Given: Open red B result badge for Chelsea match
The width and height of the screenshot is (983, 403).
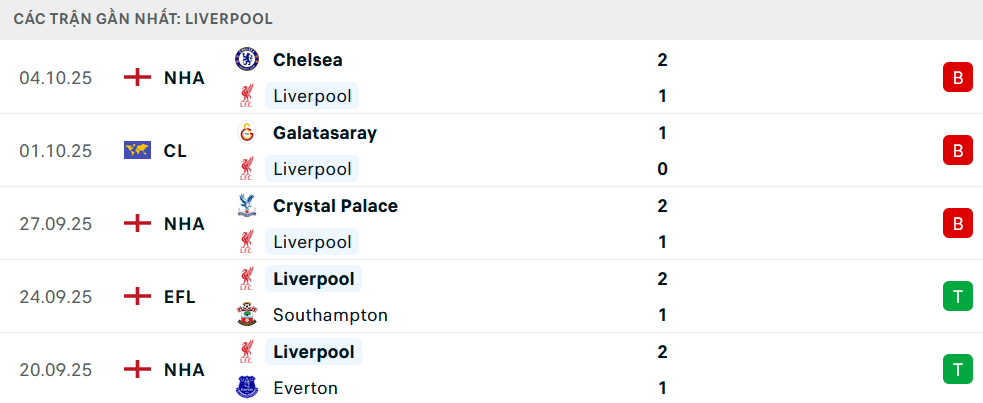Looking at the screenshot, I should (x=957, y=78).
